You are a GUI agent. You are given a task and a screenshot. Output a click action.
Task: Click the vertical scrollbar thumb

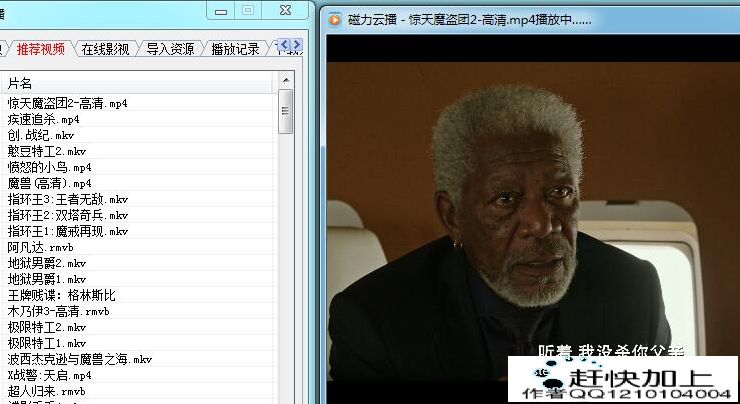click(286, 112)
